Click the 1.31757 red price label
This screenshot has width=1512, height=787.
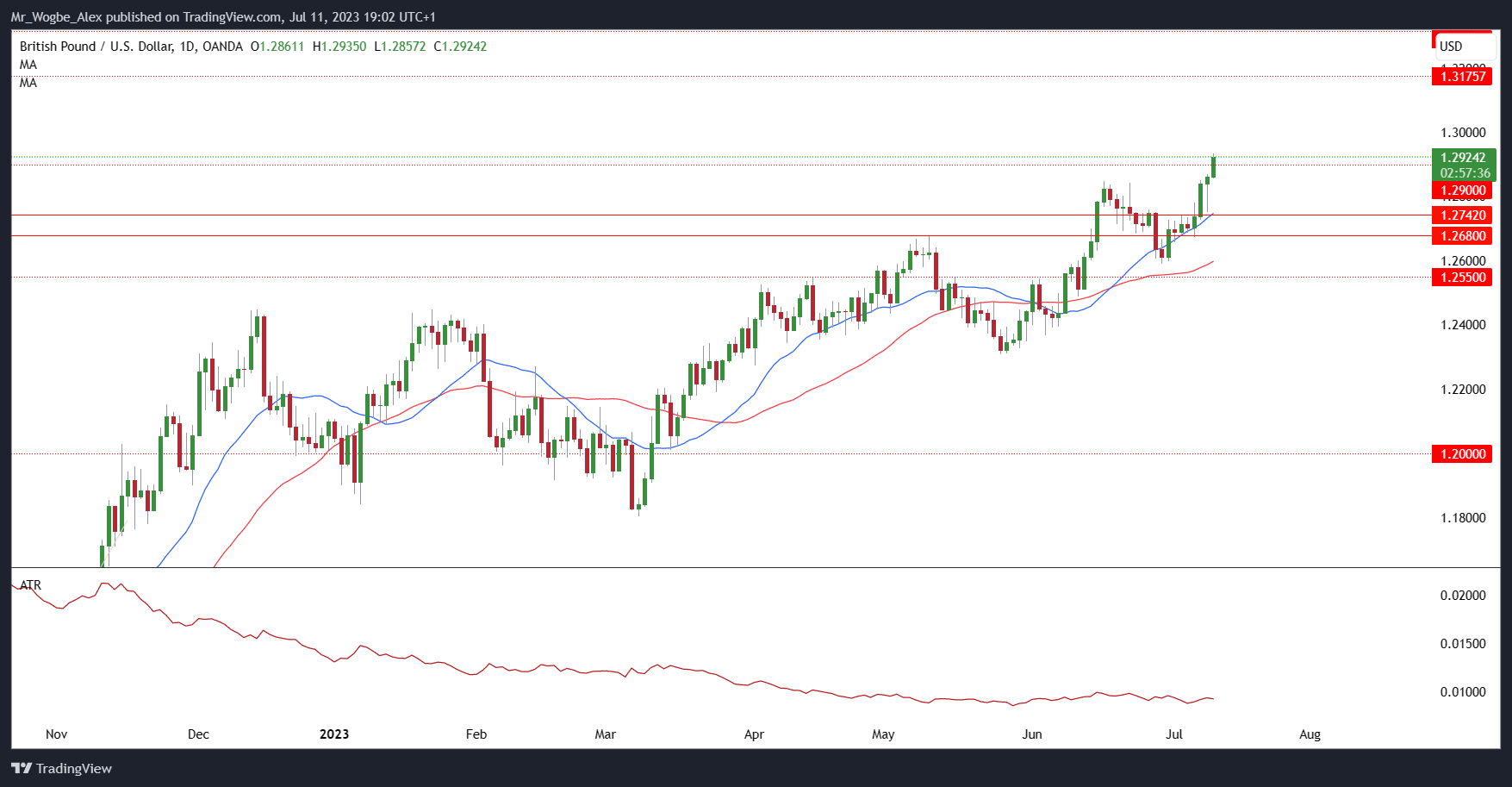tap(1462, 77)
